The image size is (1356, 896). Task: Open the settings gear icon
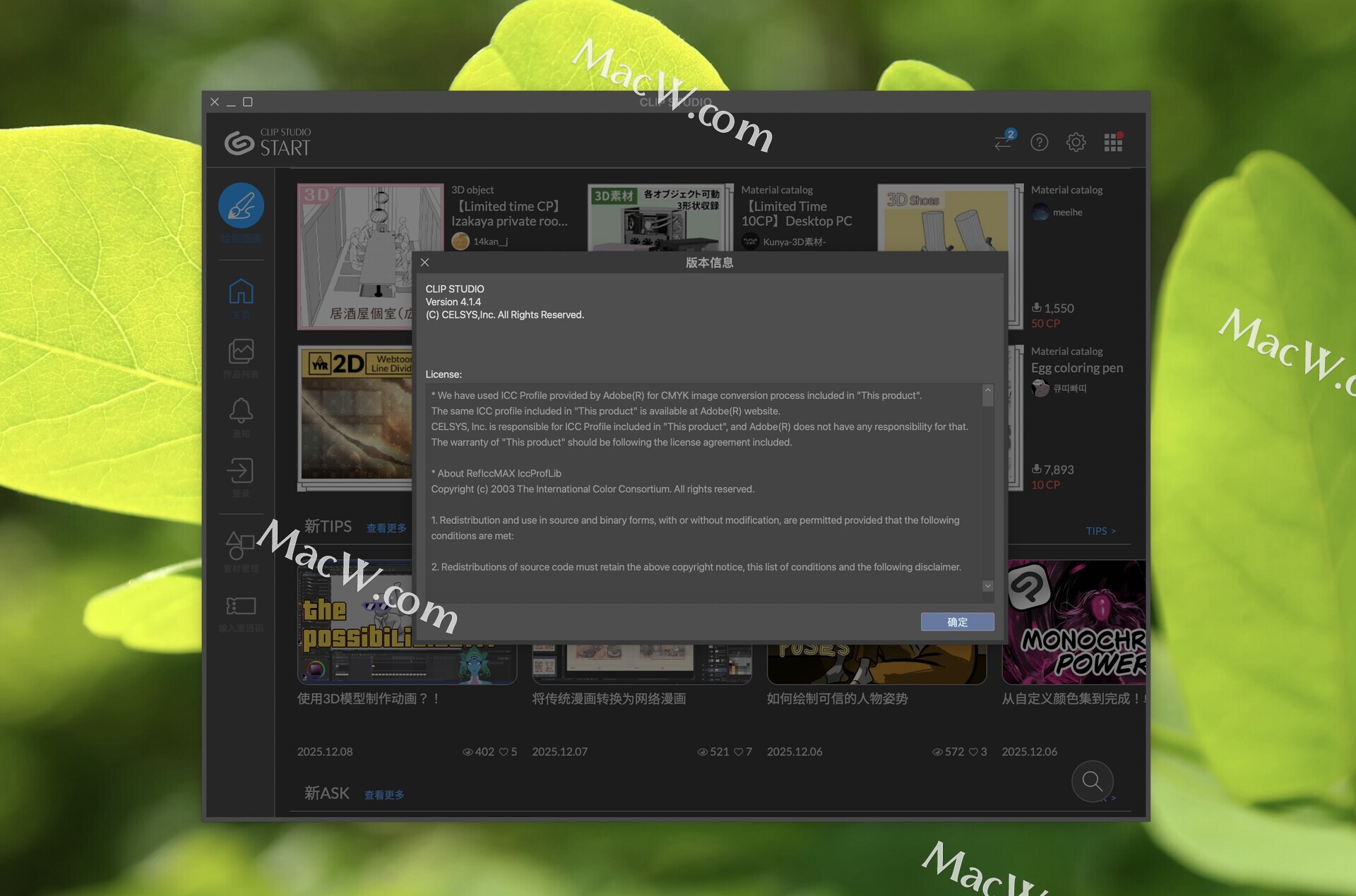(x=1076, y=143)
